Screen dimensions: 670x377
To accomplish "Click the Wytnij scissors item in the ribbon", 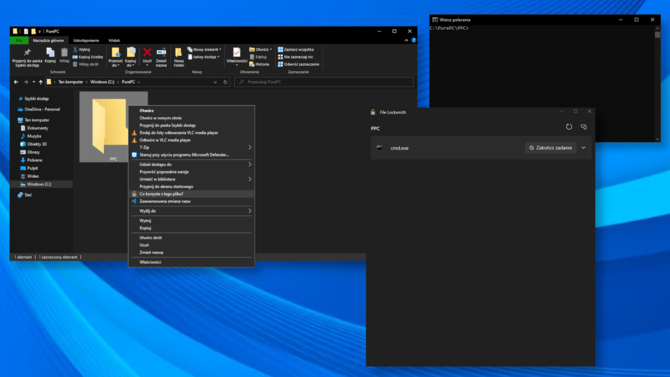I will click(x=81, y=50).
